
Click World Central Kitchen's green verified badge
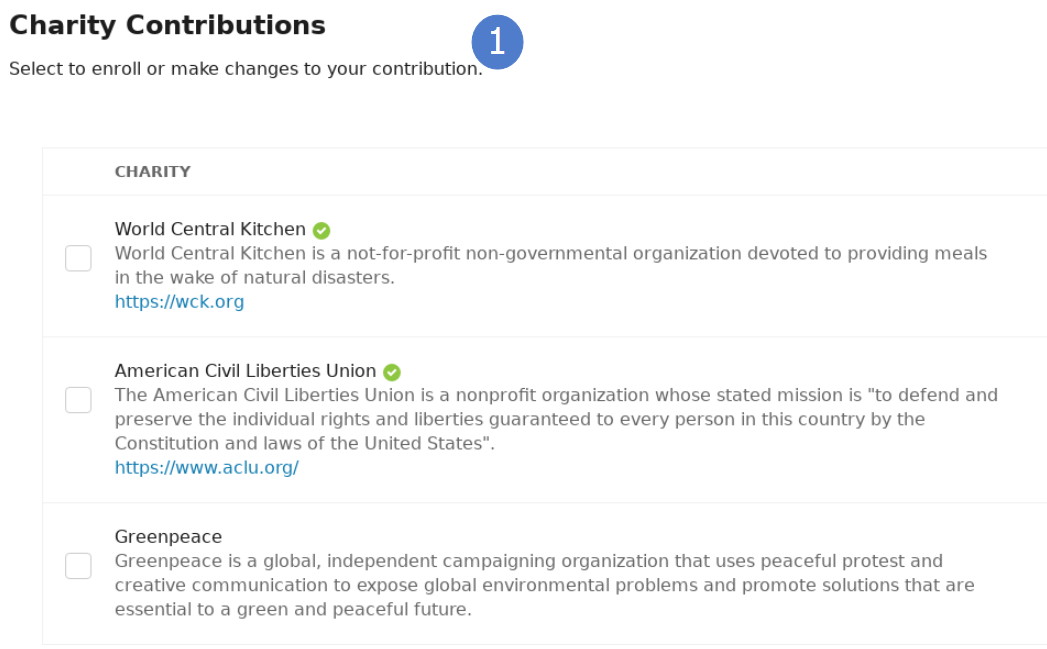tap(321, 230)
